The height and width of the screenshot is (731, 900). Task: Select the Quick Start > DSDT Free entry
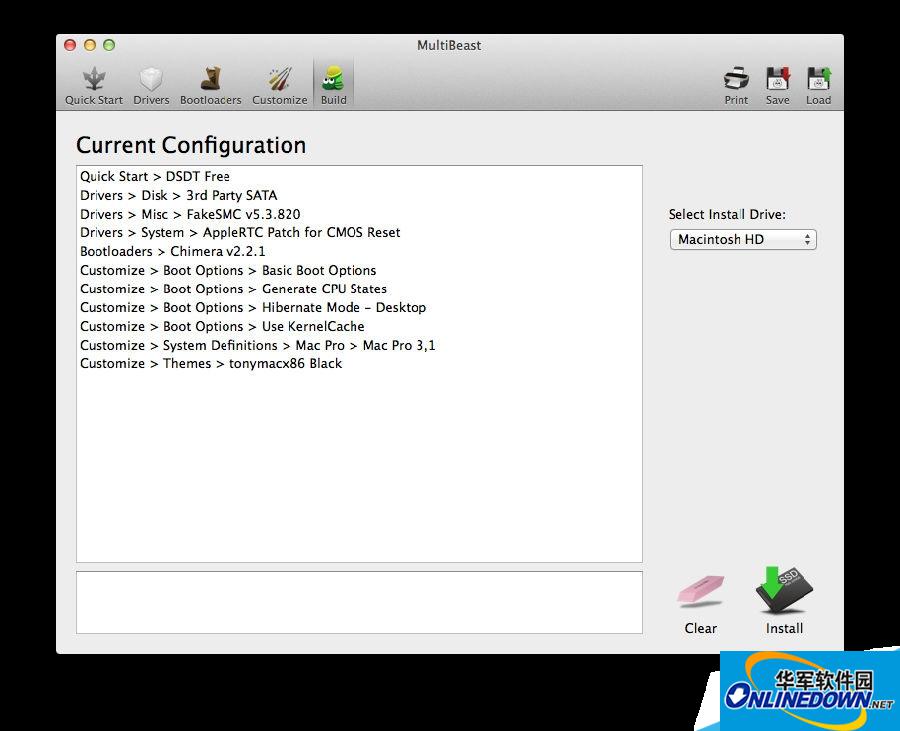tap(155, 176)
